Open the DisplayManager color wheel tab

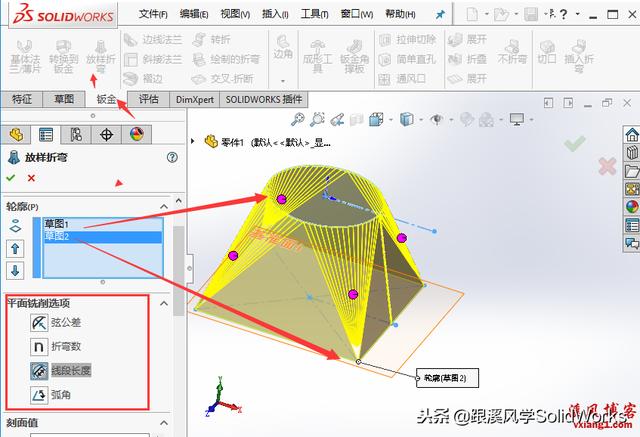click(136, 135)
